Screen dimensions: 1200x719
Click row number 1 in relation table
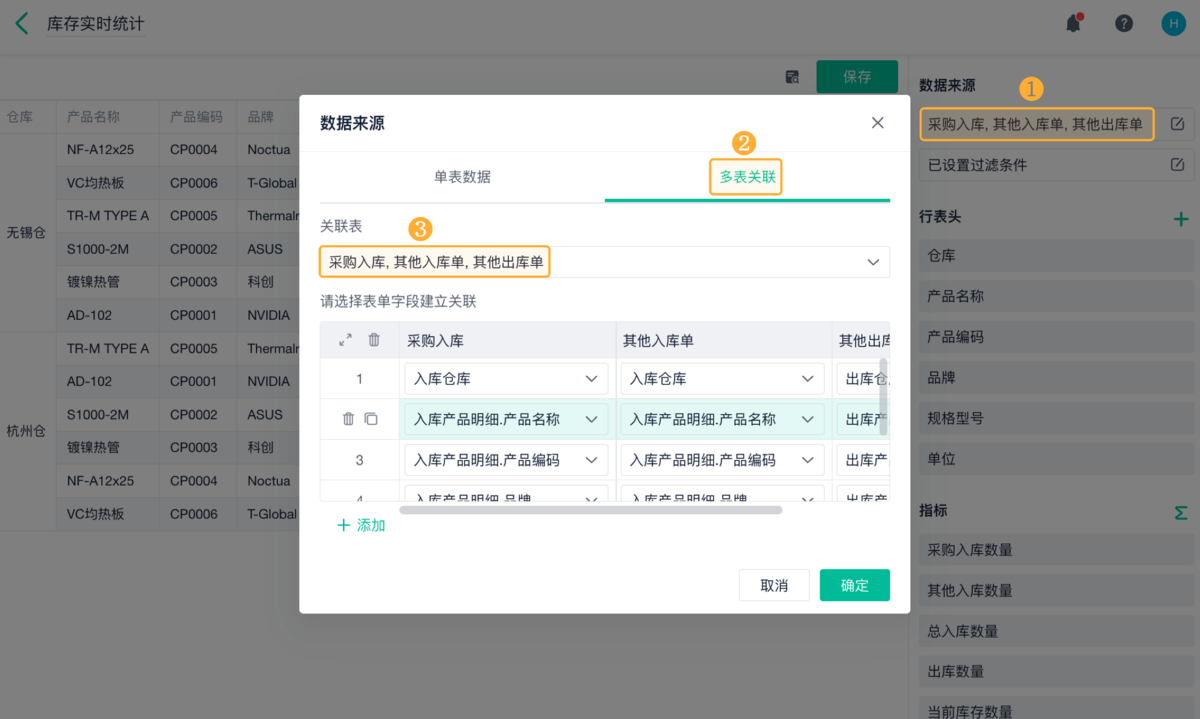[360, 379]
